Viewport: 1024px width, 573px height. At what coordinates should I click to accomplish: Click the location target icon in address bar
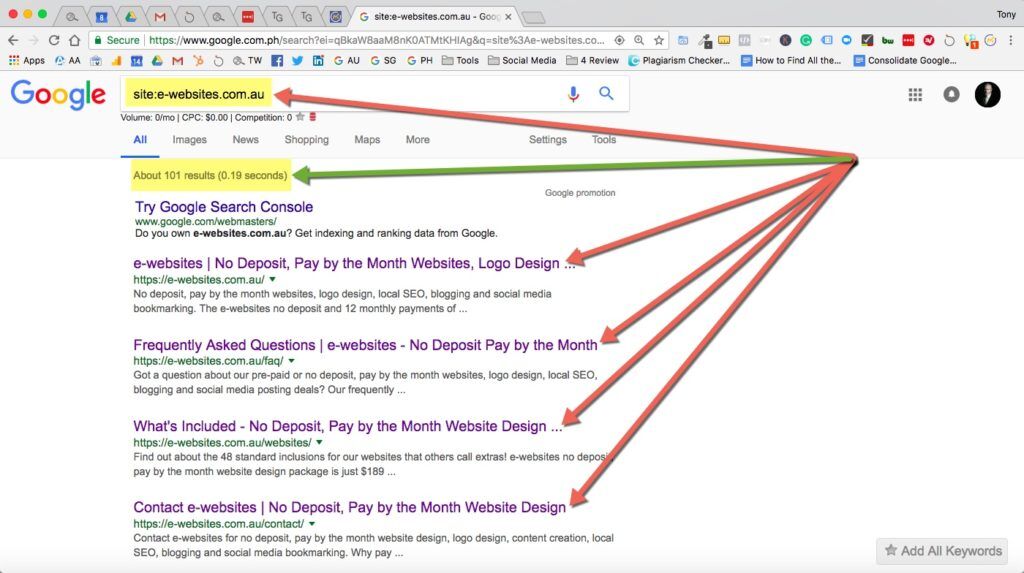[619, 41]
